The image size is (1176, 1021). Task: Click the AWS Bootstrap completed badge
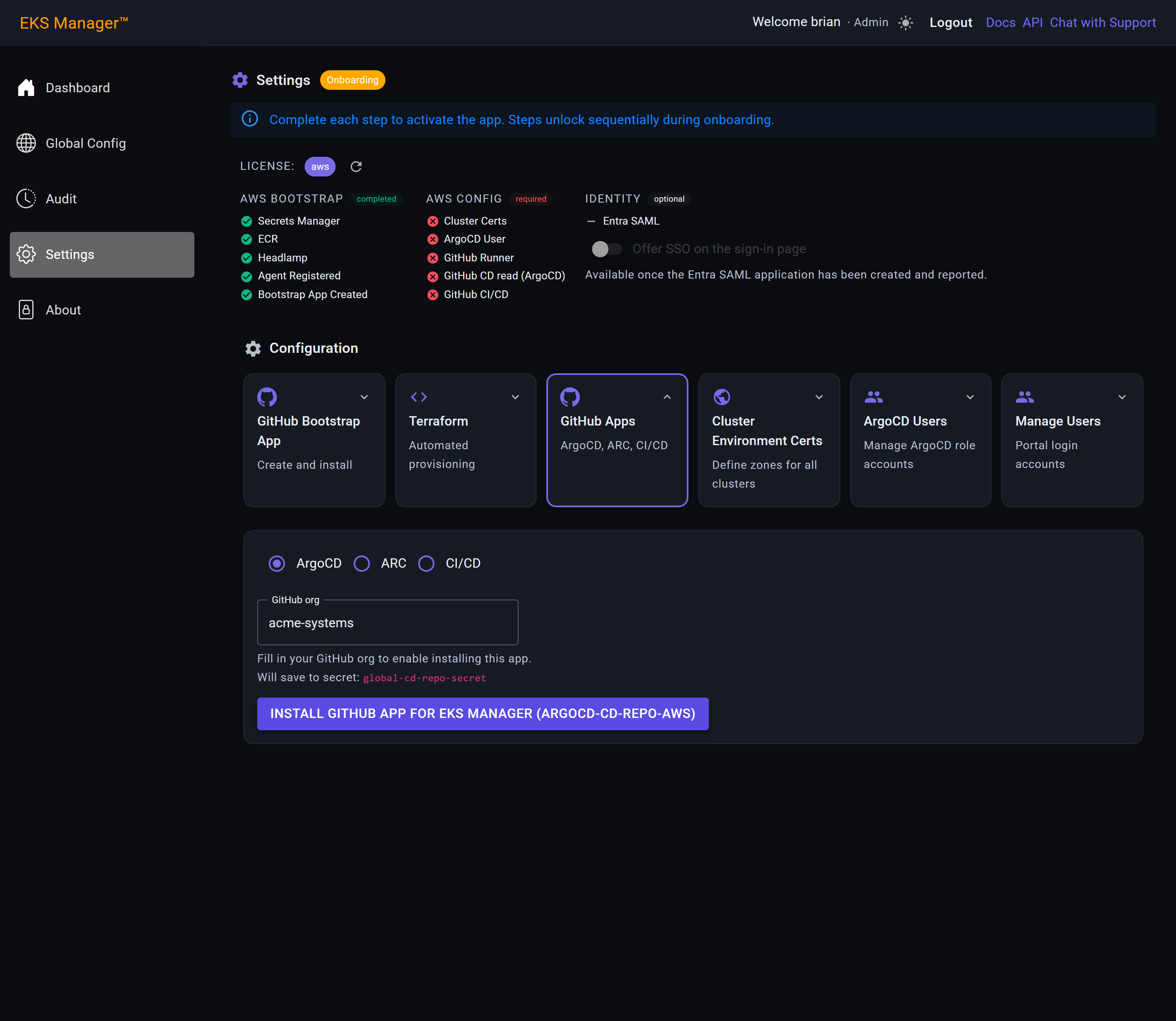[376, 199]
